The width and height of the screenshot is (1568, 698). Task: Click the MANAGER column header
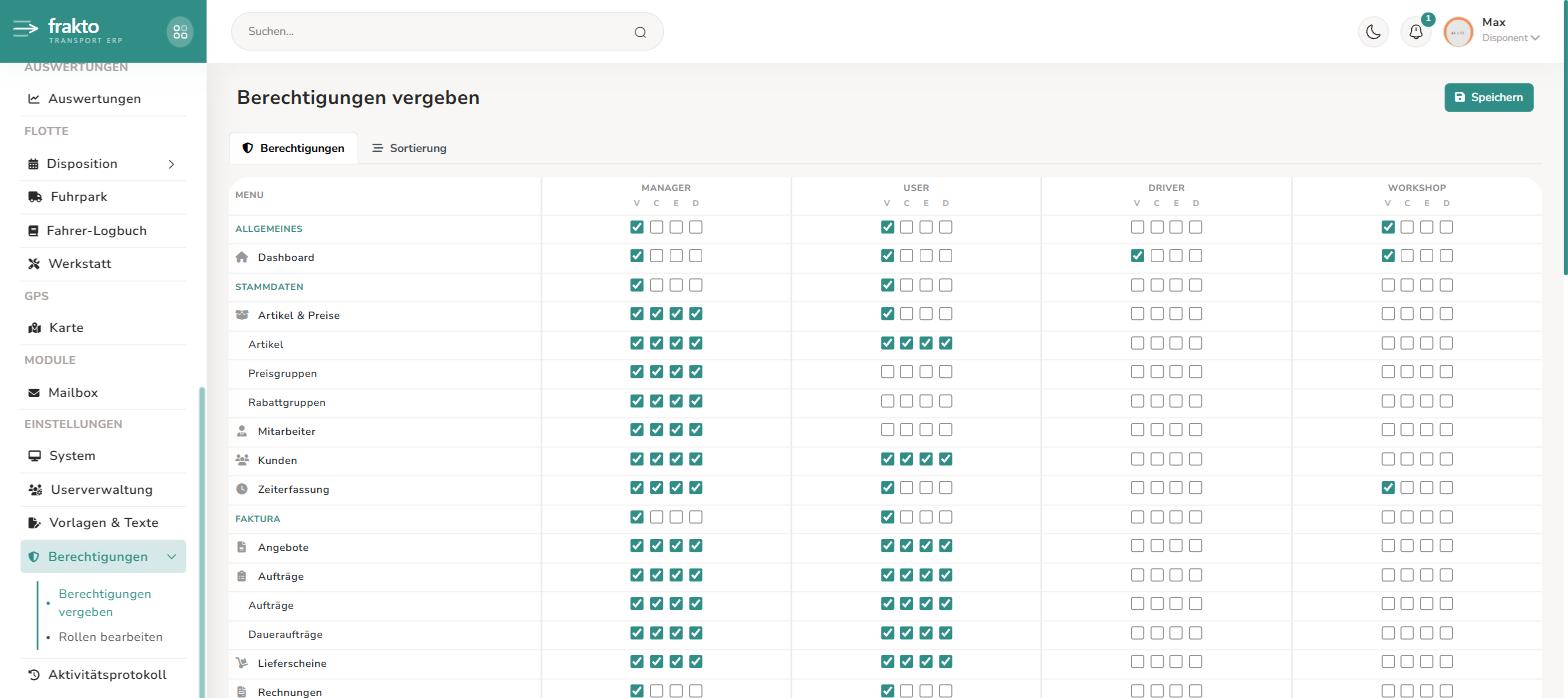click(x=666, y=188)
